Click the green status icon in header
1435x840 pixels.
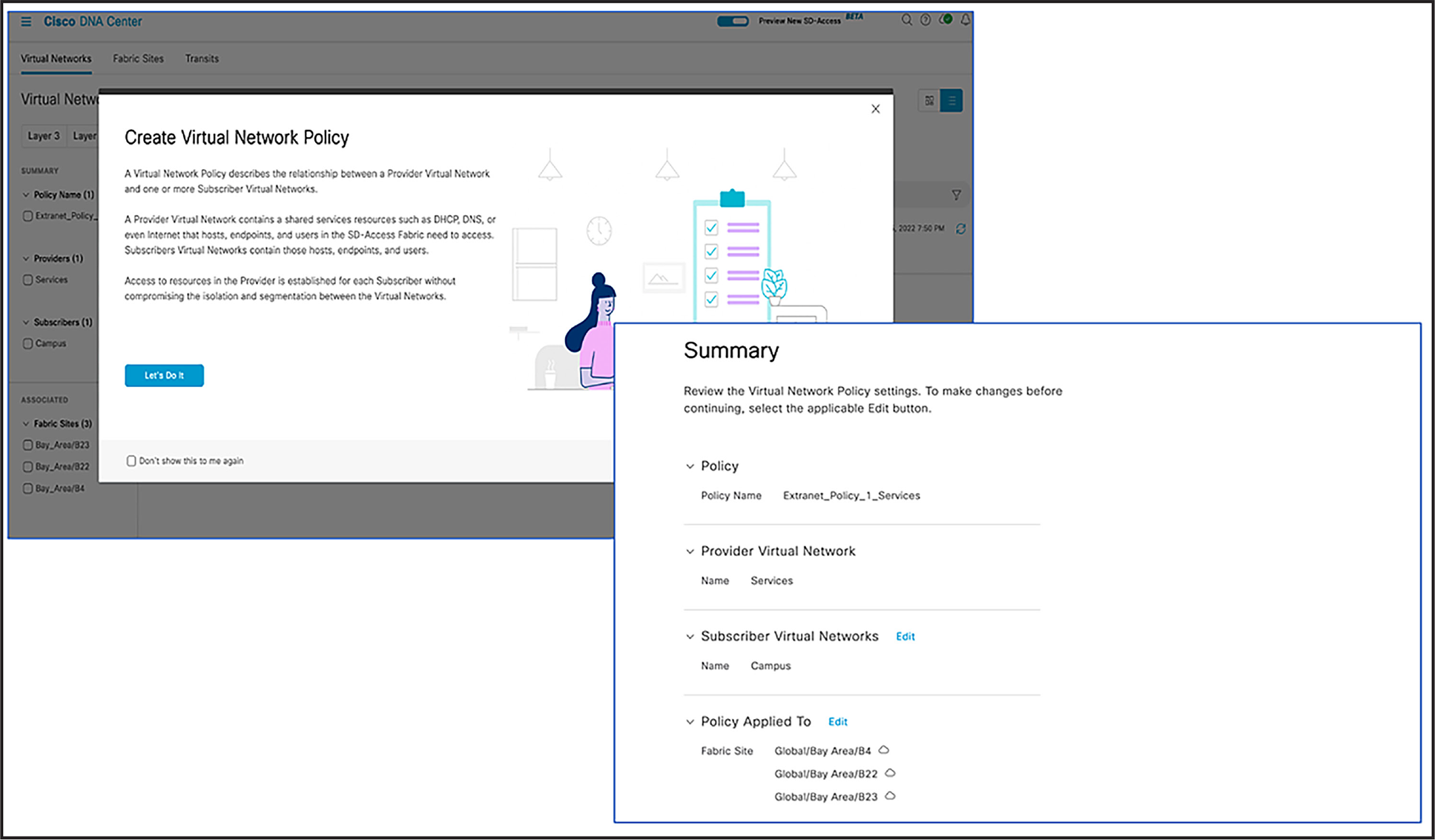click(946, 19)
